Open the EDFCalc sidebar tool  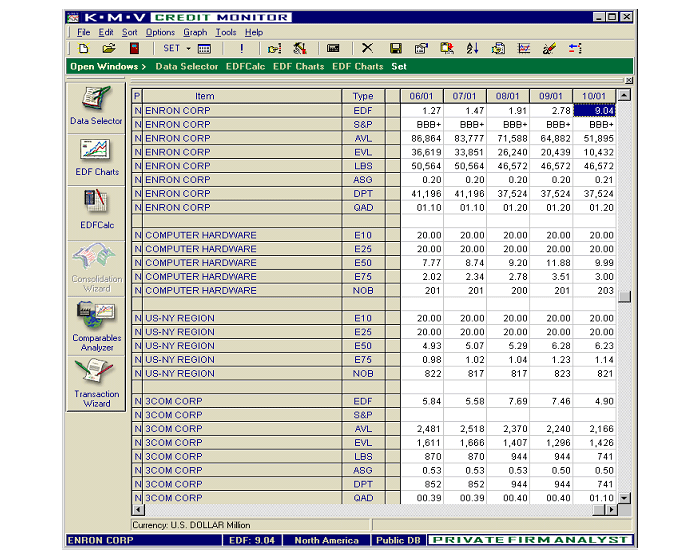coord(96,208)
